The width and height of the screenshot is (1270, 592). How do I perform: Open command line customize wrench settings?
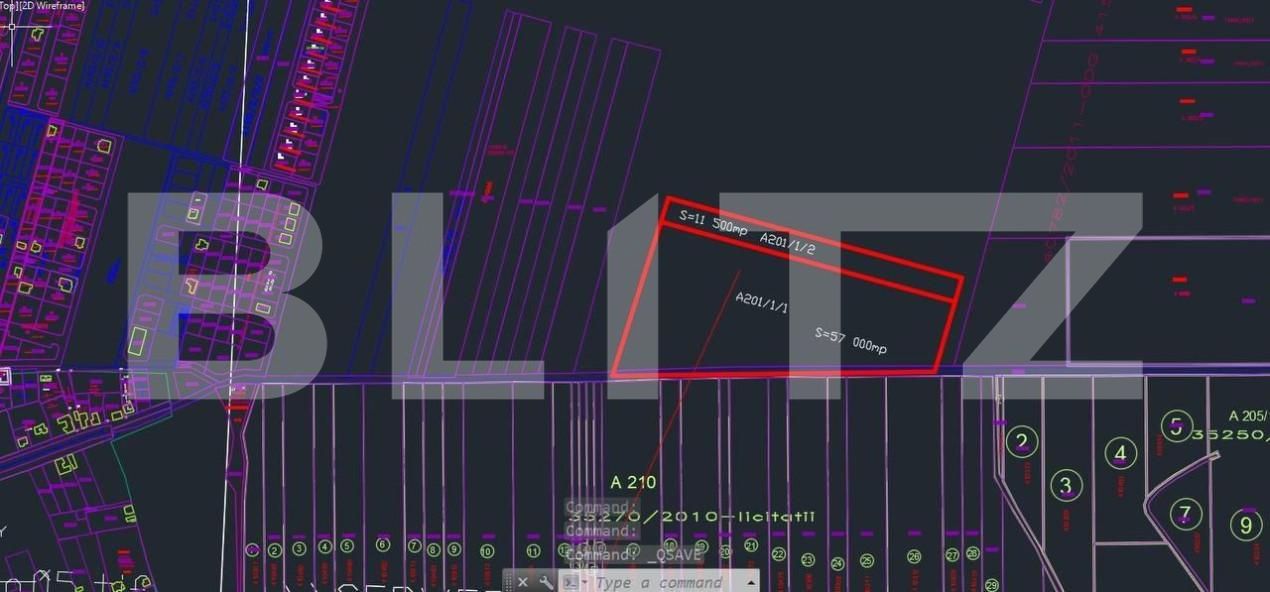coord(546,582)
